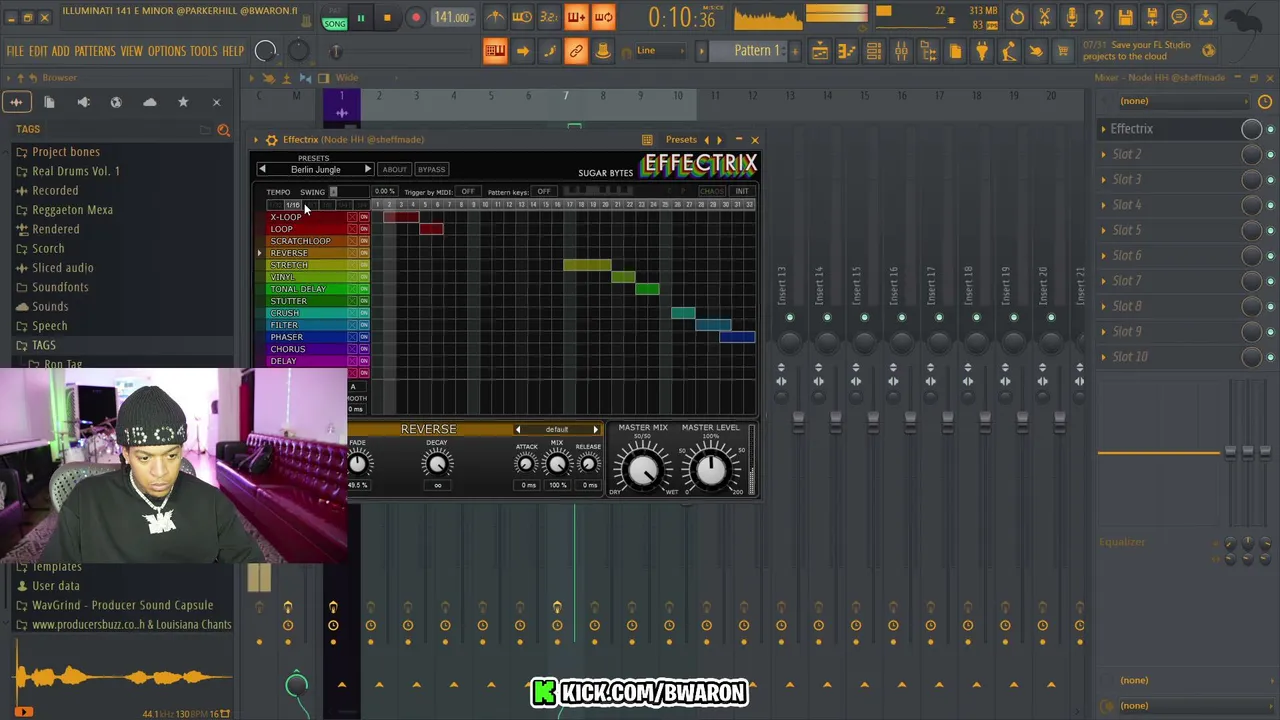This screenshot has height=720, width=1280.
Task: Select the browser speaker sounds icon
Action: tap(83, 102)
